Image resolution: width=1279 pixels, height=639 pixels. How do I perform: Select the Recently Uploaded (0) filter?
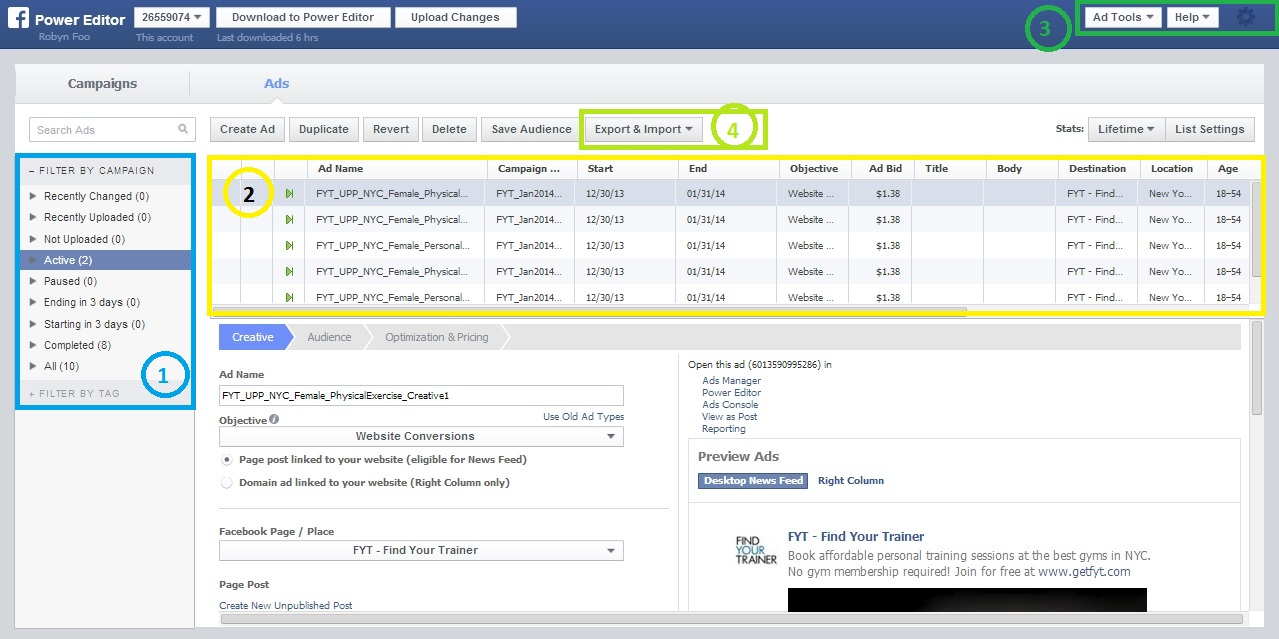point(97,217)
